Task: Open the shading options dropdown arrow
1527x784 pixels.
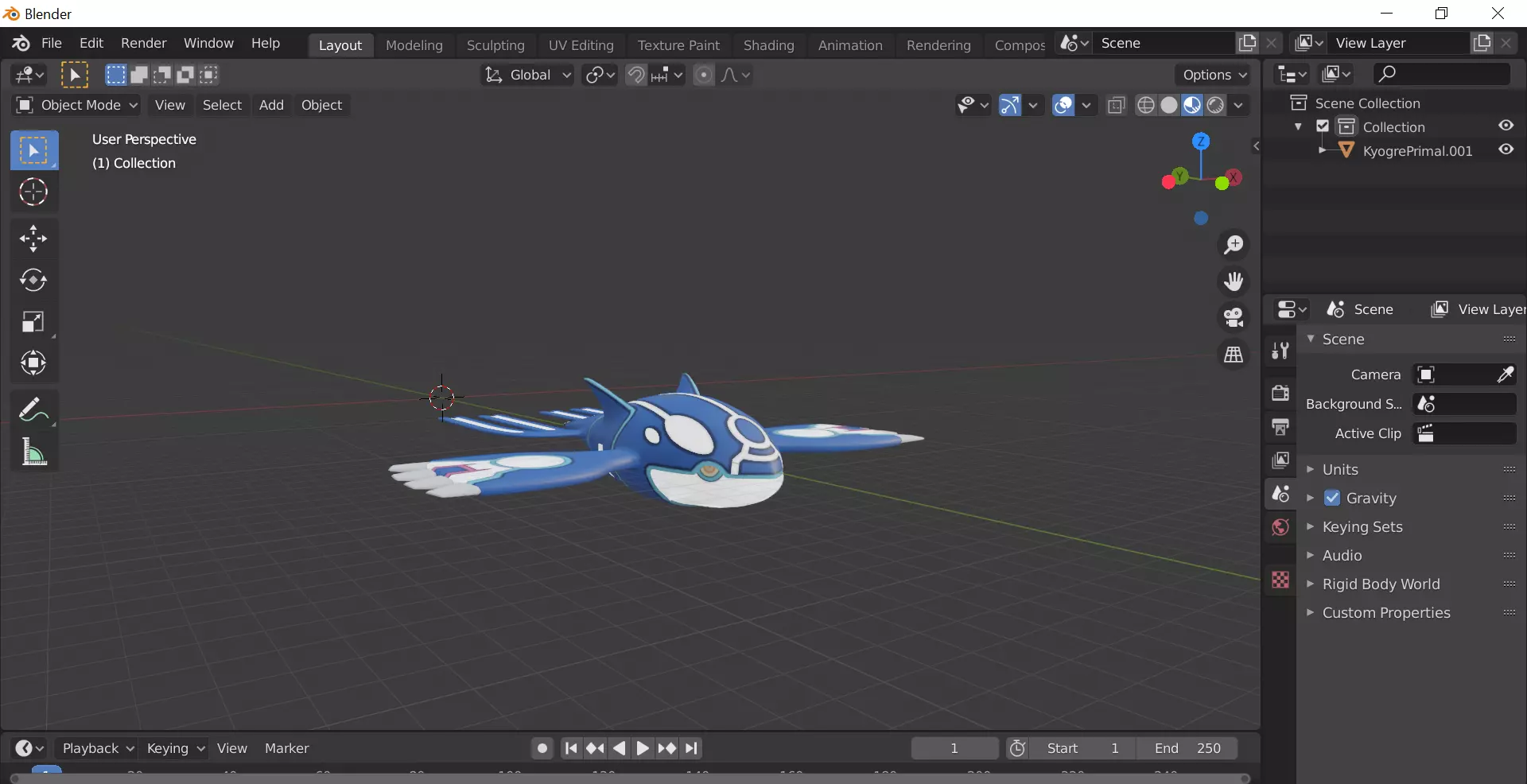Action: click(x=1238, y=105)
